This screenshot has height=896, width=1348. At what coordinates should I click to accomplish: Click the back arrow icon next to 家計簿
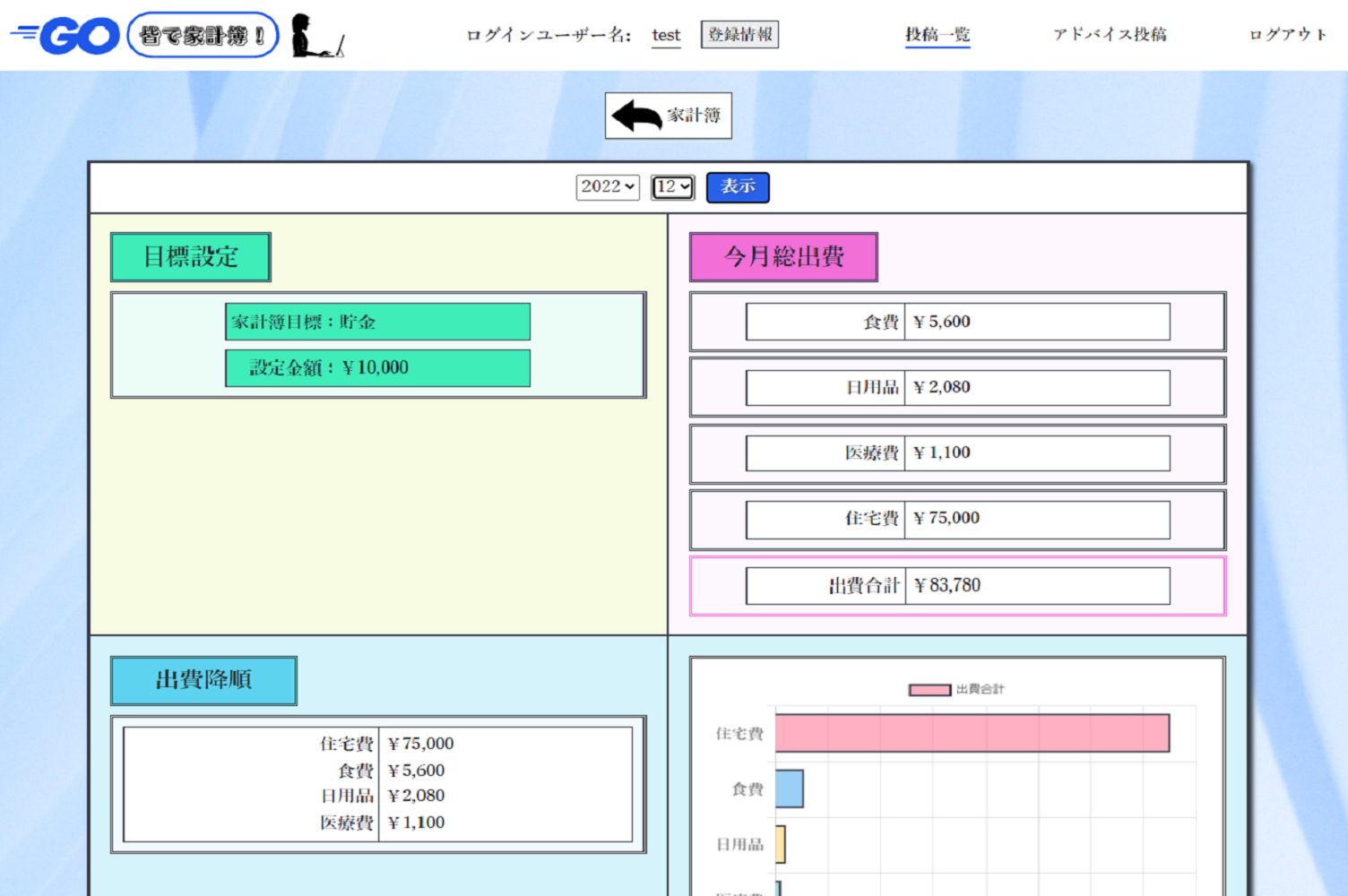(x=636, y=116)
